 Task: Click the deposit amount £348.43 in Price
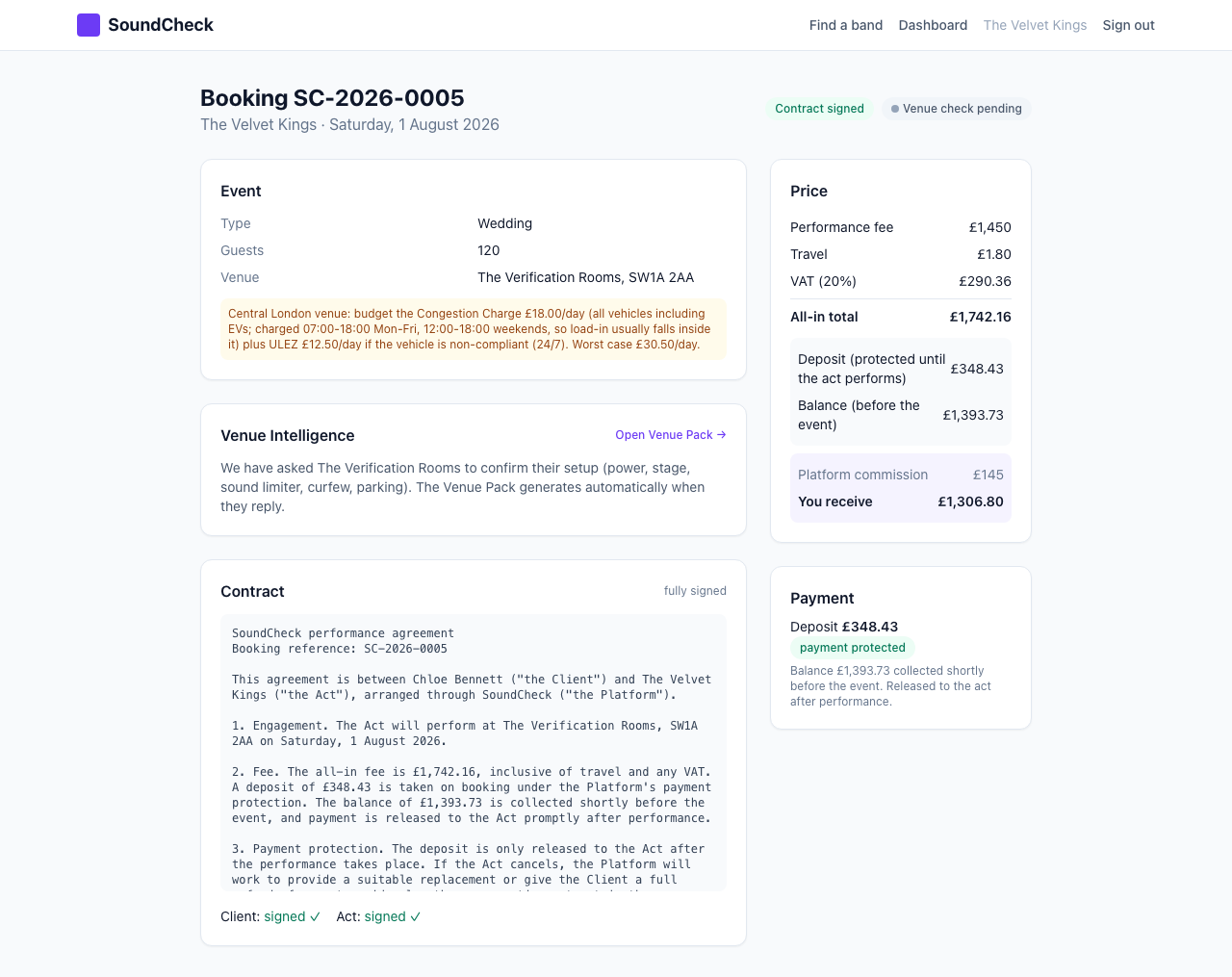(977, 369)
